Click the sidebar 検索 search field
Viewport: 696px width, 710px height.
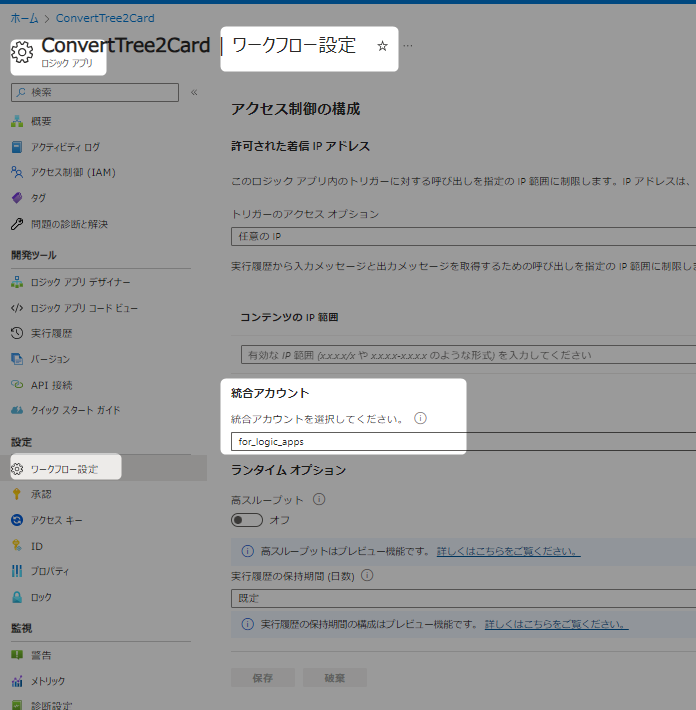pos(95,92)
